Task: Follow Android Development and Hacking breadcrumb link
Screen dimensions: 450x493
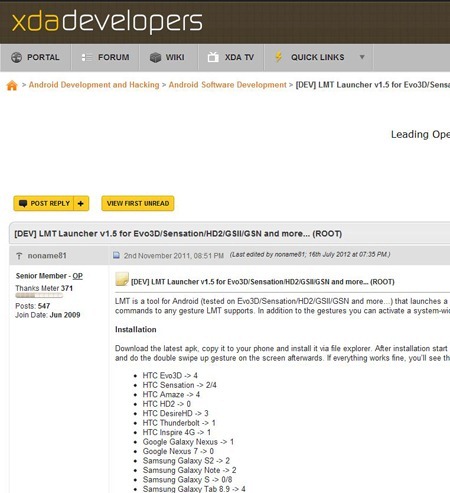Action: click(x=94, y=85)
